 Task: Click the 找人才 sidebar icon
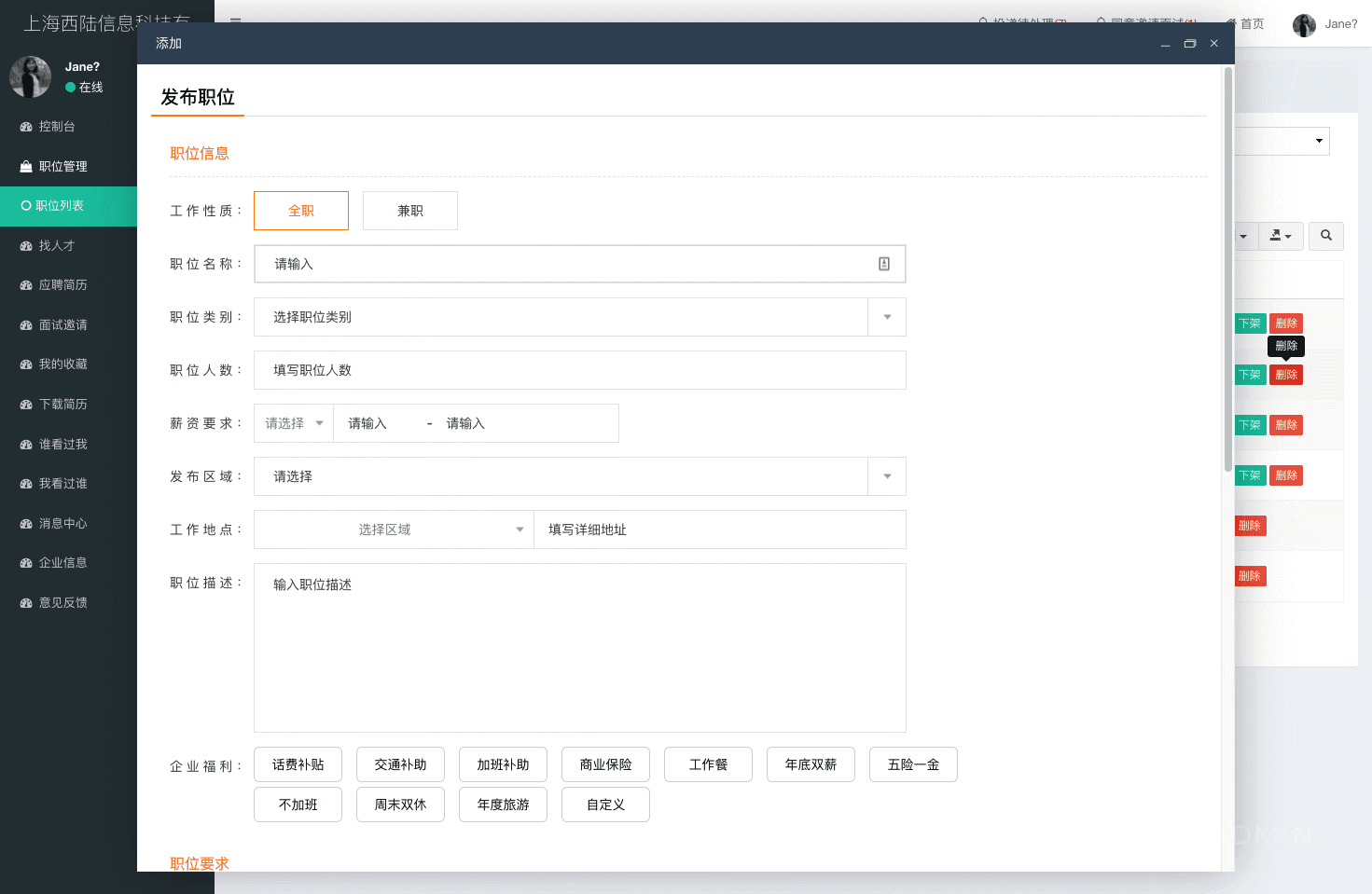click(26, 246)
